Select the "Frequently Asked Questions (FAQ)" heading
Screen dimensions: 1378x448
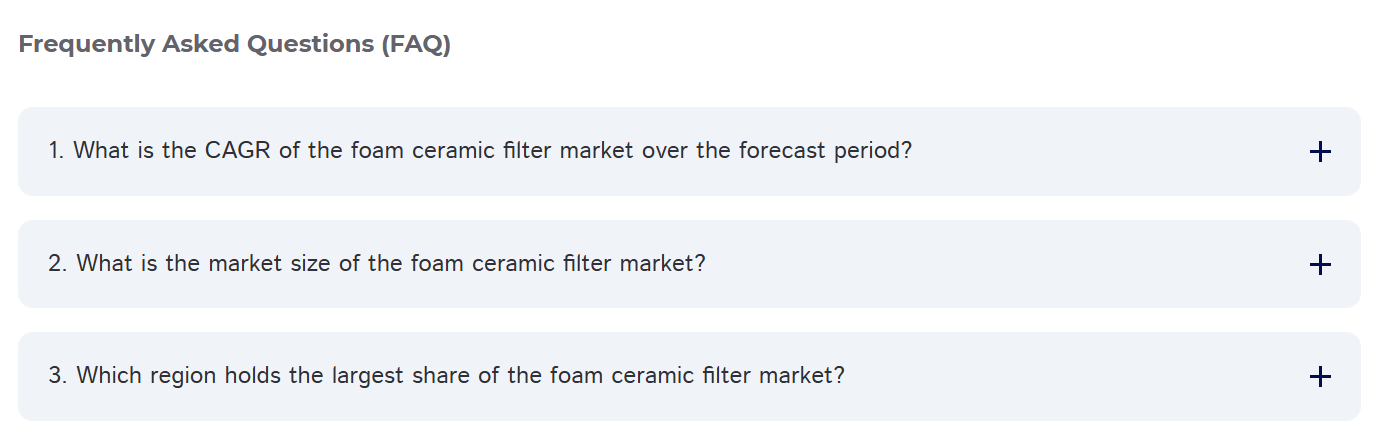(x=234, y=45)
